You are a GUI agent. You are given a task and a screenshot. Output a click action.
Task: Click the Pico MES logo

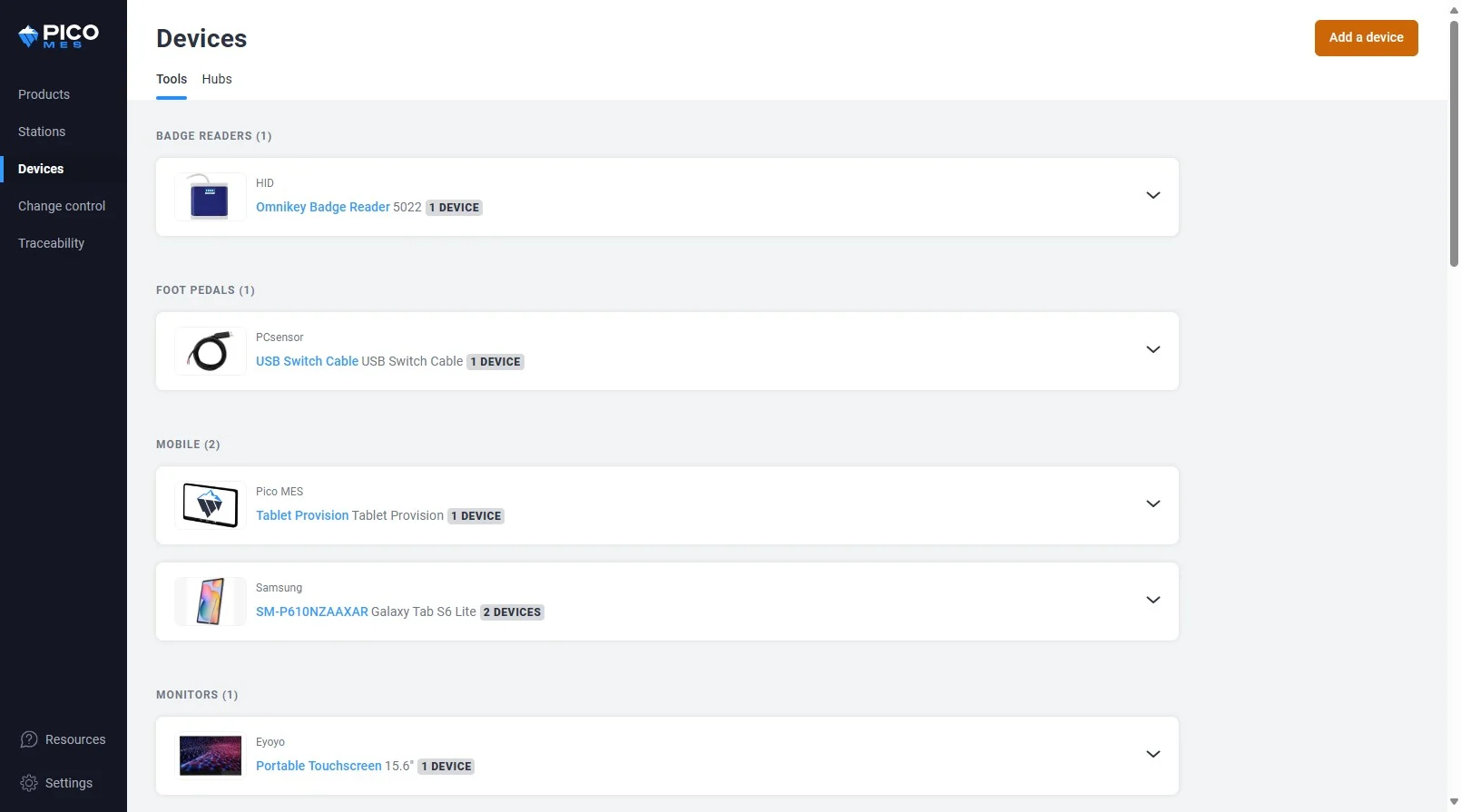[59, 36]
